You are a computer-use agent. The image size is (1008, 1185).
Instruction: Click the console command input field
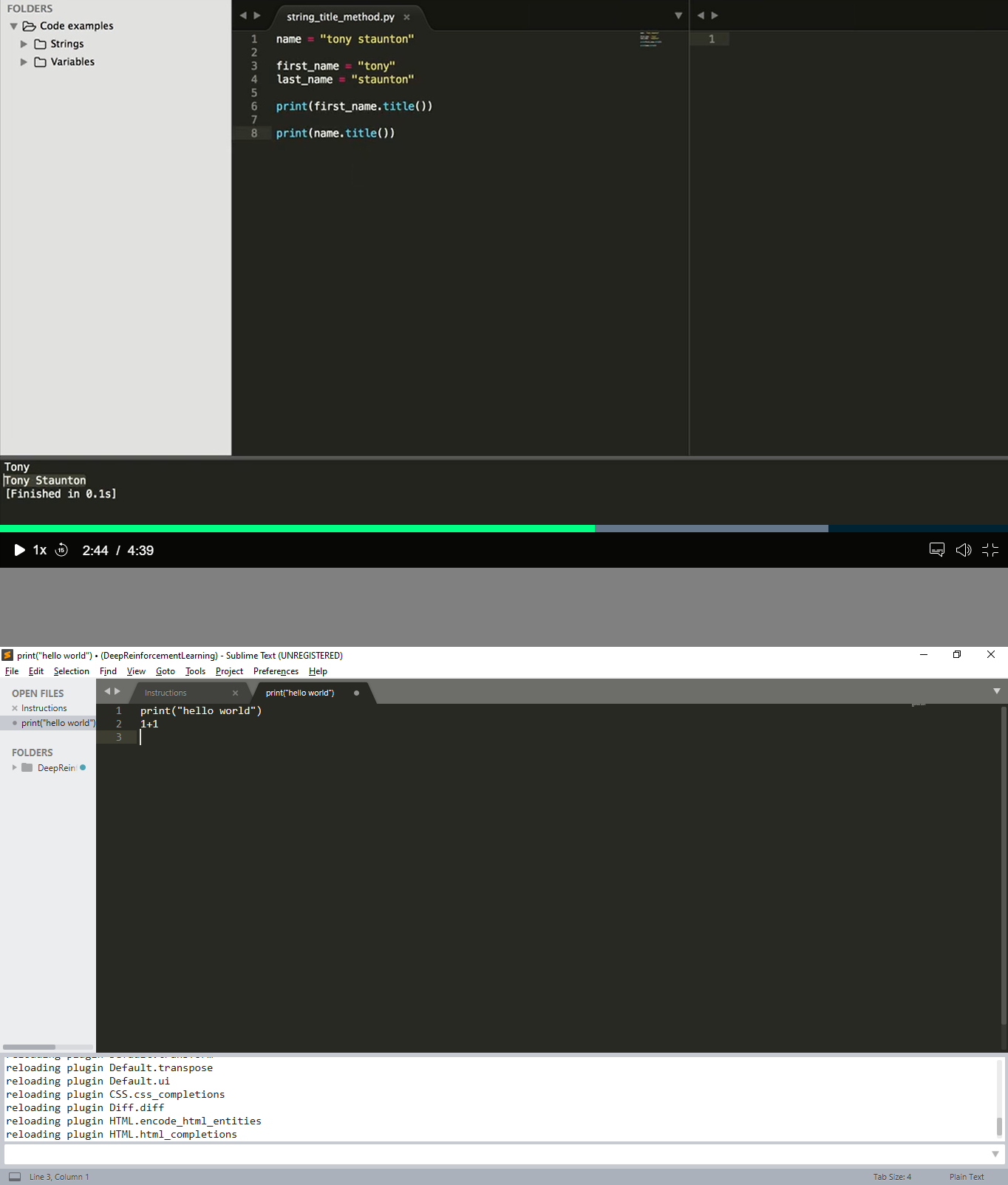pyautogui.click(x=495, y=1154)
